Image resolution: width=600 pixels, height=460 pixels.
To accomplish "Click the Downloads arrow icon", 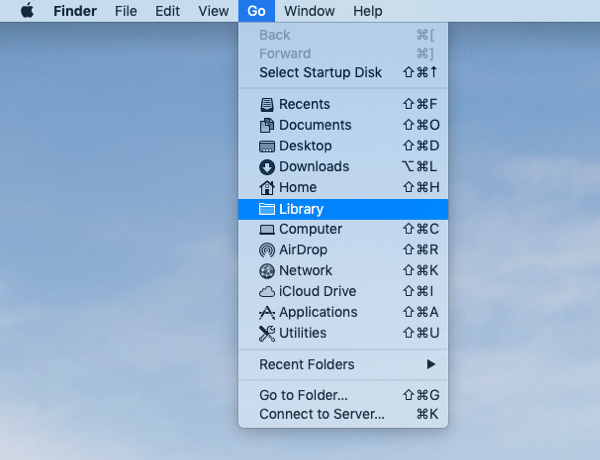I will [267, 167].
